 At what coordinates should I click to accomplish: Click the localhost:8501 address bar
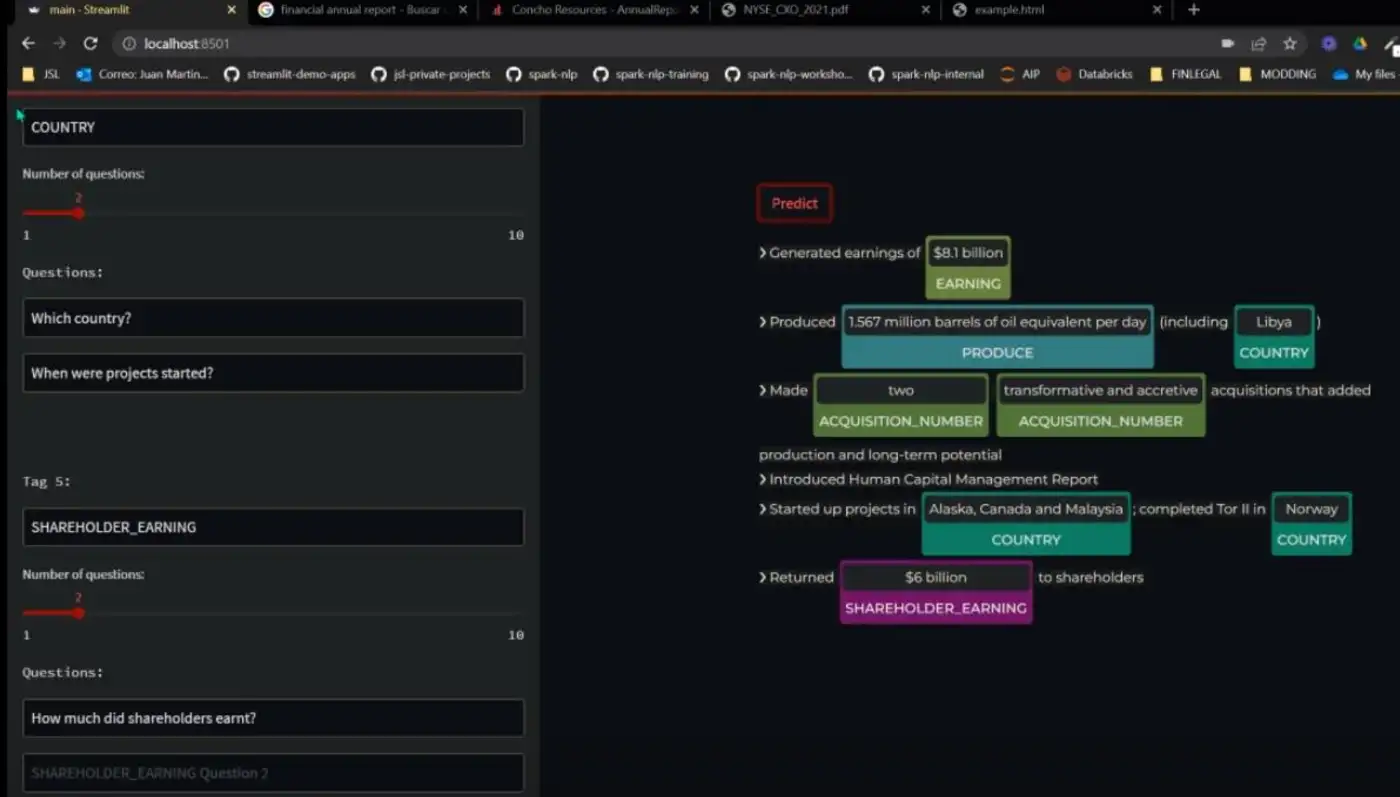660,43
